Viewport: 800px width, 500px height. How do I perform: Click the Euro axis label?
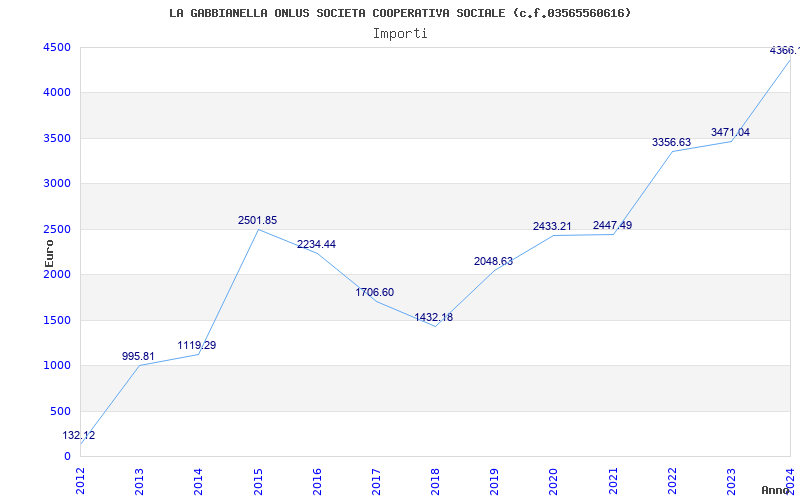pyautogui.click(x=49, y=254)
